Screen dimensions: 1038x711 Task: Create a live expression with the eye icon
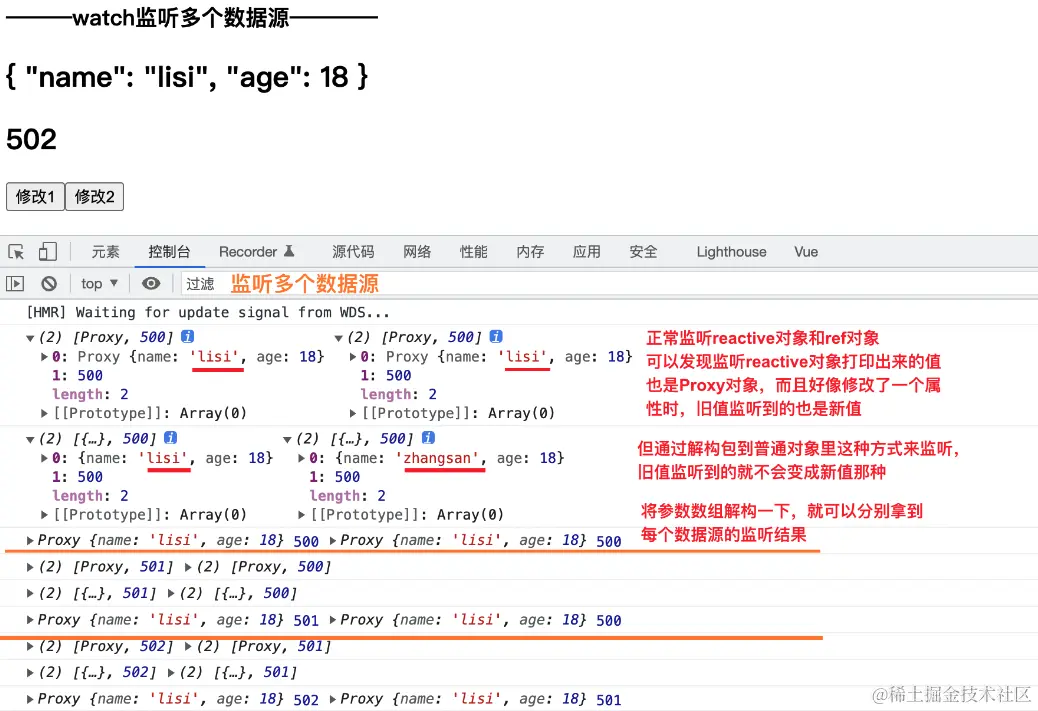(151, 284)
